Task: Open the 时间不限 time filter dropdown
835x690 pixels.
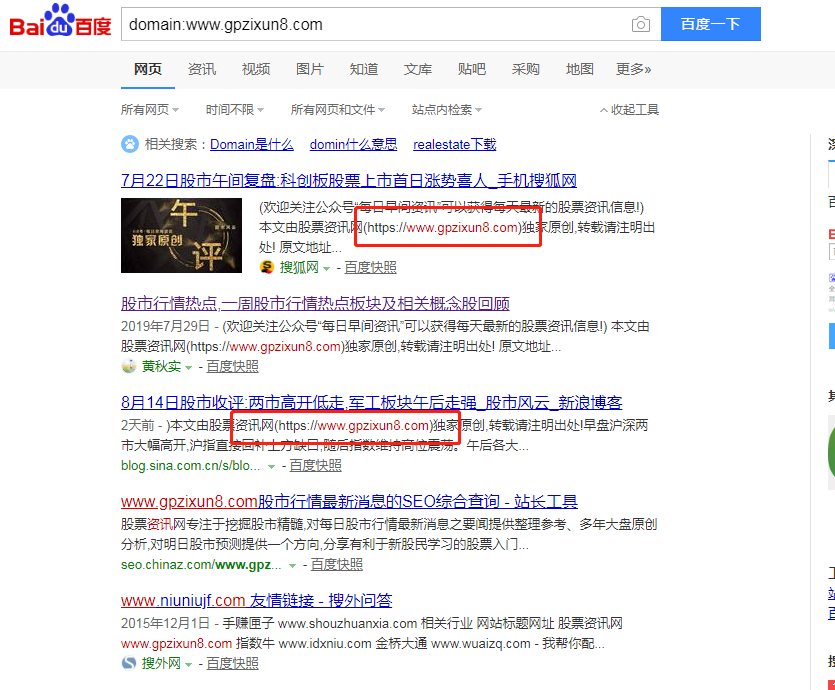Action: 235,110
